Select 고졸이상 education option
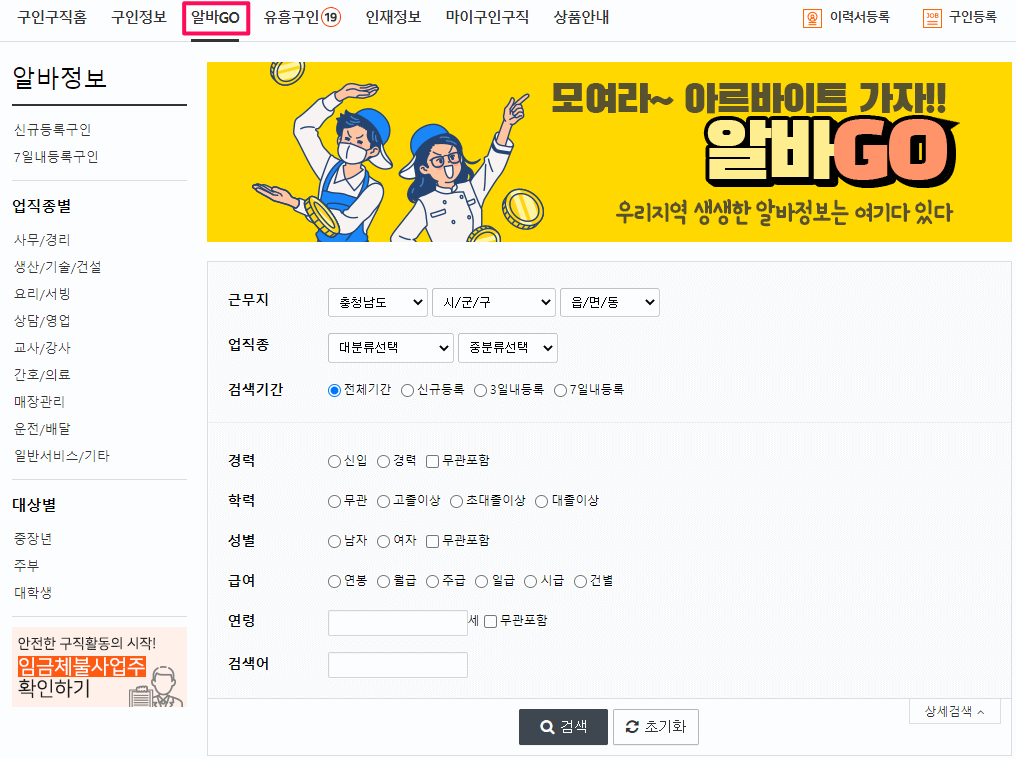This screenshot has height=759, width=1016. click(384, 502)
